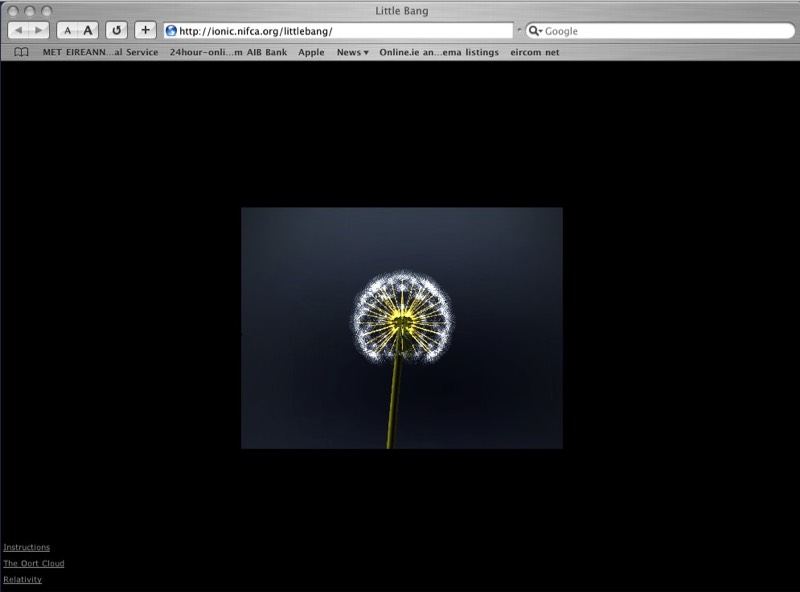Image resolution: width=800 pixels, height=592 pixels.
Task: Open the bookmarks library book icon
Action: (21, 52)
